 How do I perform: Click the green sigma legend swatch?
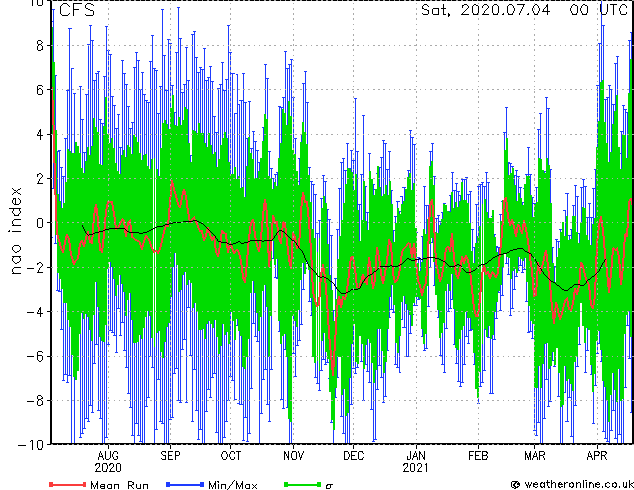[302, 484]
